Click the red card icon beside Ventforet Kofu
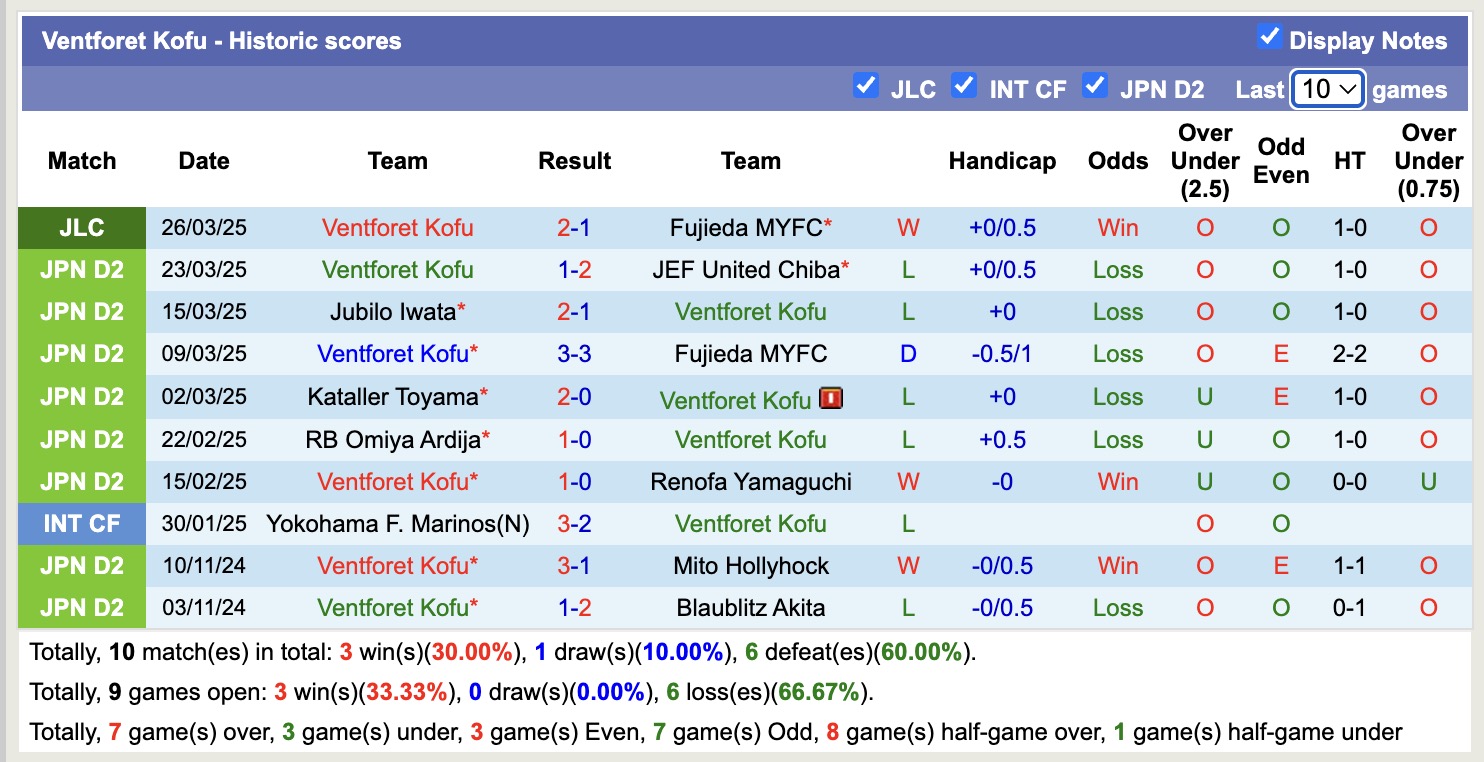 click(831, 397)
